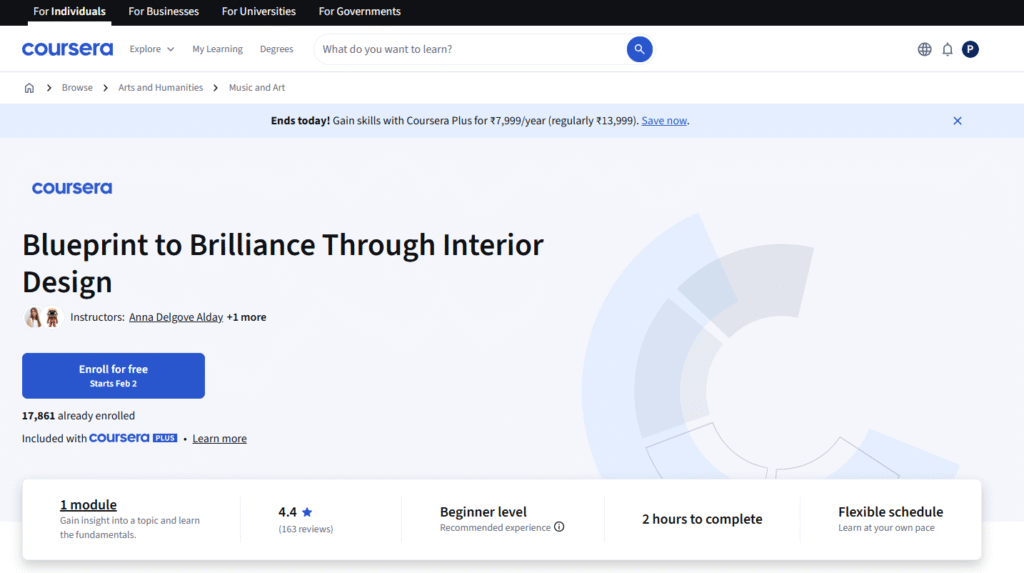Go to the home breadcrumb icon
Screen dimensions: 1024x573
(x=29, y=88)
